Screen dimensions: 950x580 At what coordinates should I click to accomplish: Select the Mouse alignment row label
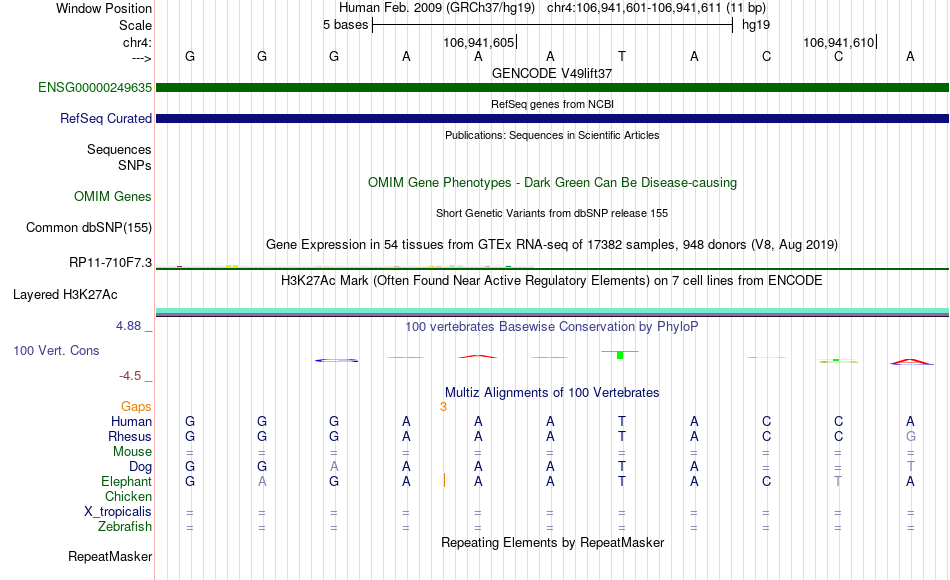[x=132, y=452]
